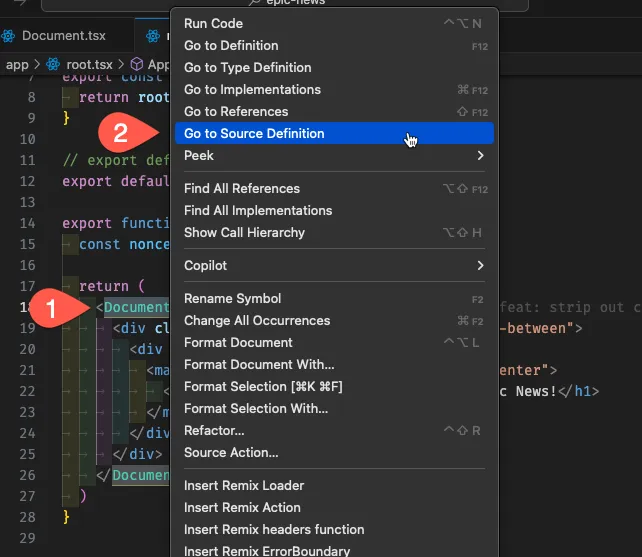The width and height of the screenshot is (642, 557).
Task: Choose Go to Implementations
Action: click(x=334, y=90)
